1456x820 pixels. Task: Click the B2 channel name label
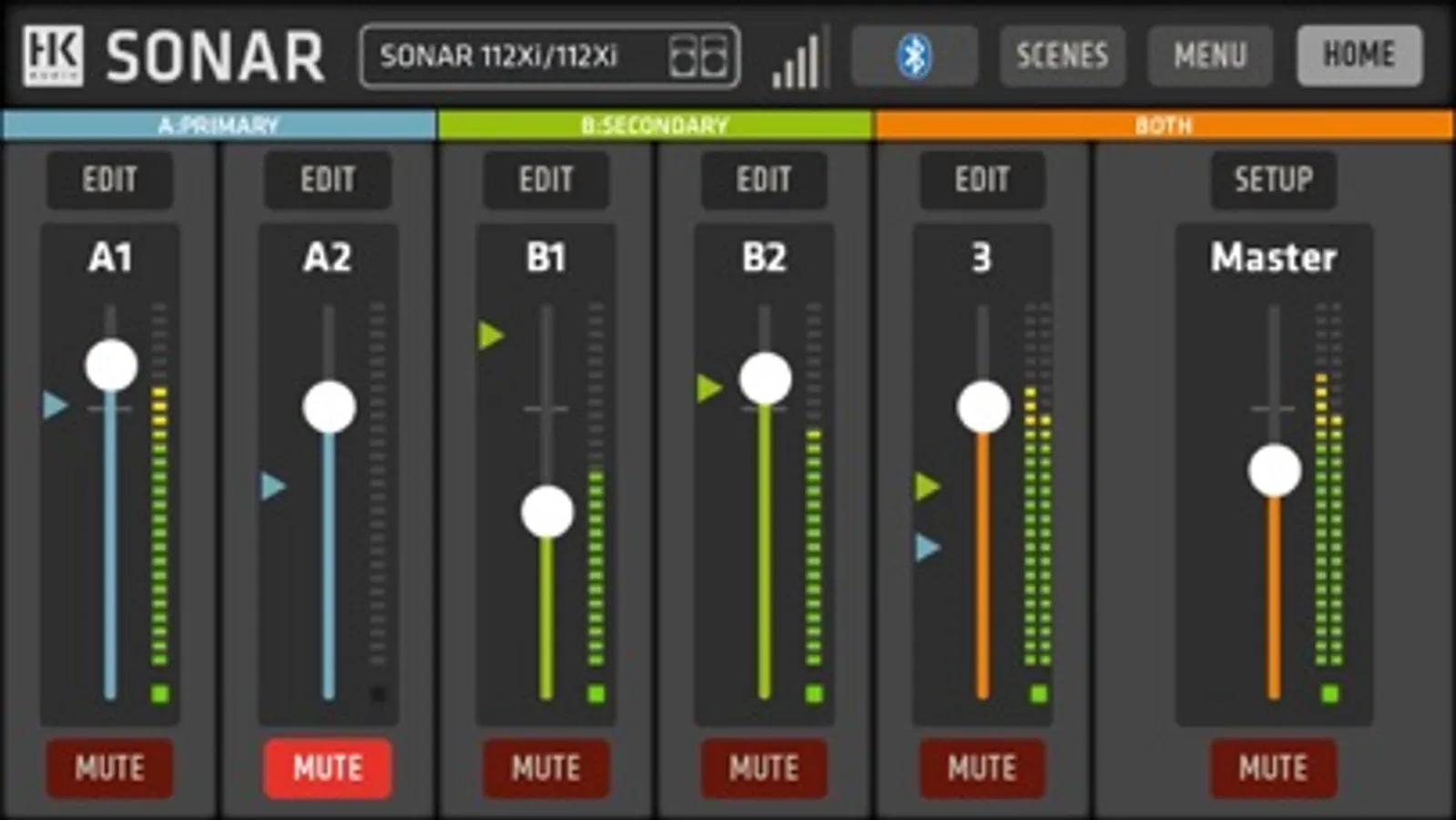pyautogui.click(x=764, y=258)
